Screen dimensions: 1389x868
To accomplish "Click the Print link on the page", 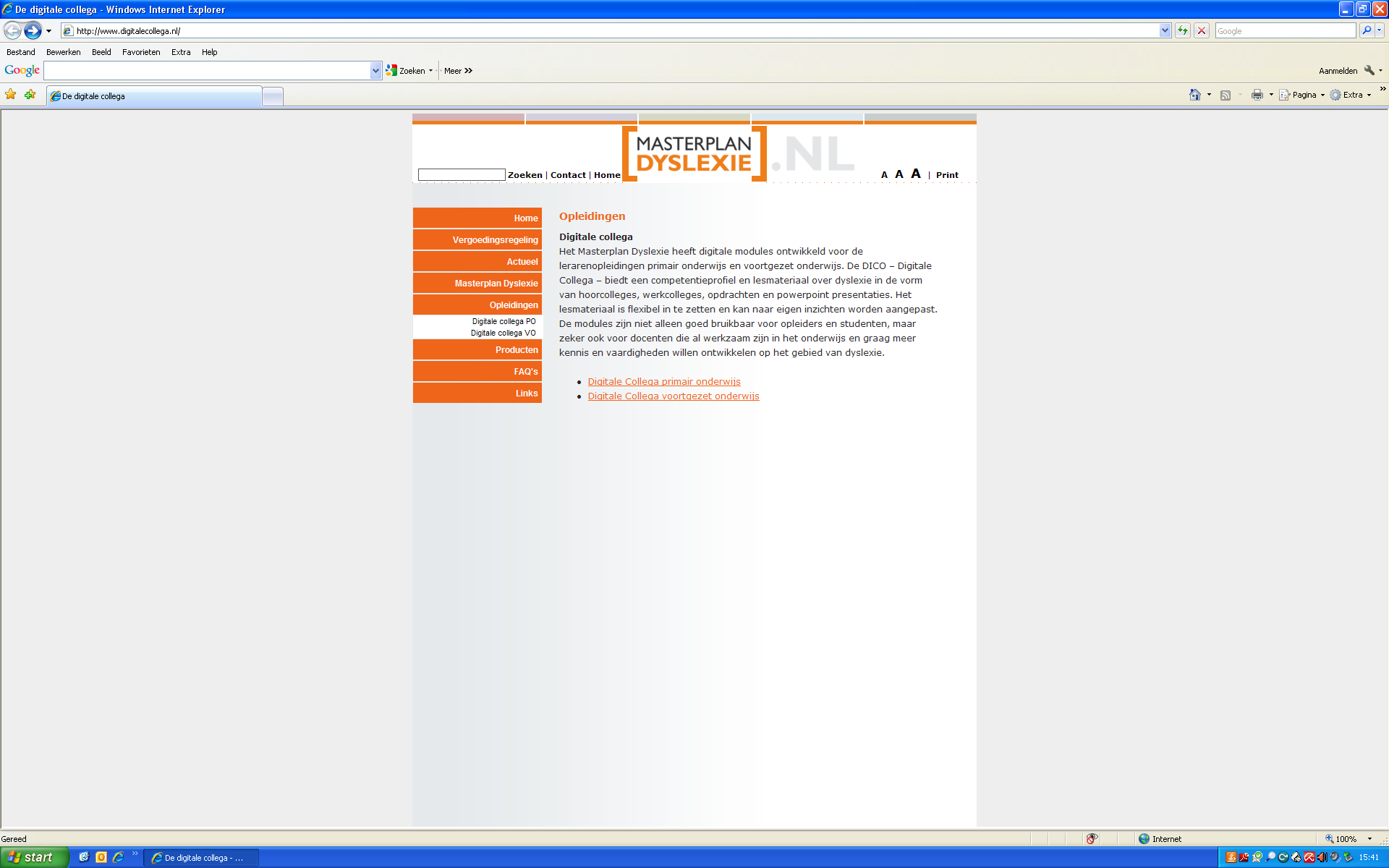I will point(947,175).
